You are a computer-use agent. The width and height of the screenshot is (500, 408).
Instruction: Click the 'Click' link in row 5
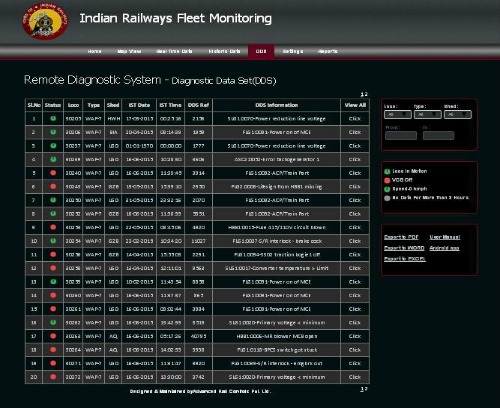tap(355, 173)
